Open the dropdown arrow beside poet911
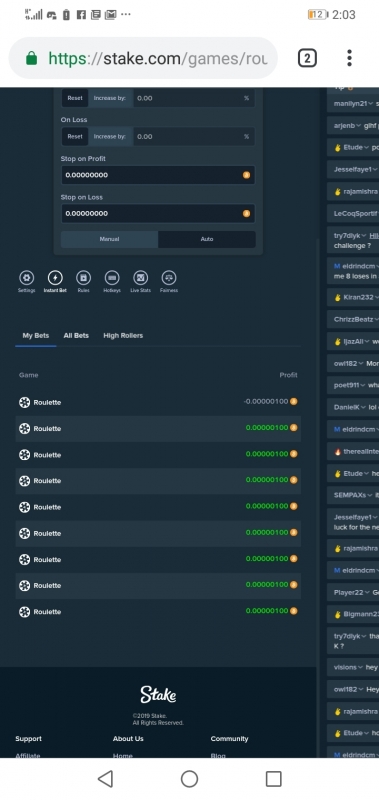 (363, 385)
